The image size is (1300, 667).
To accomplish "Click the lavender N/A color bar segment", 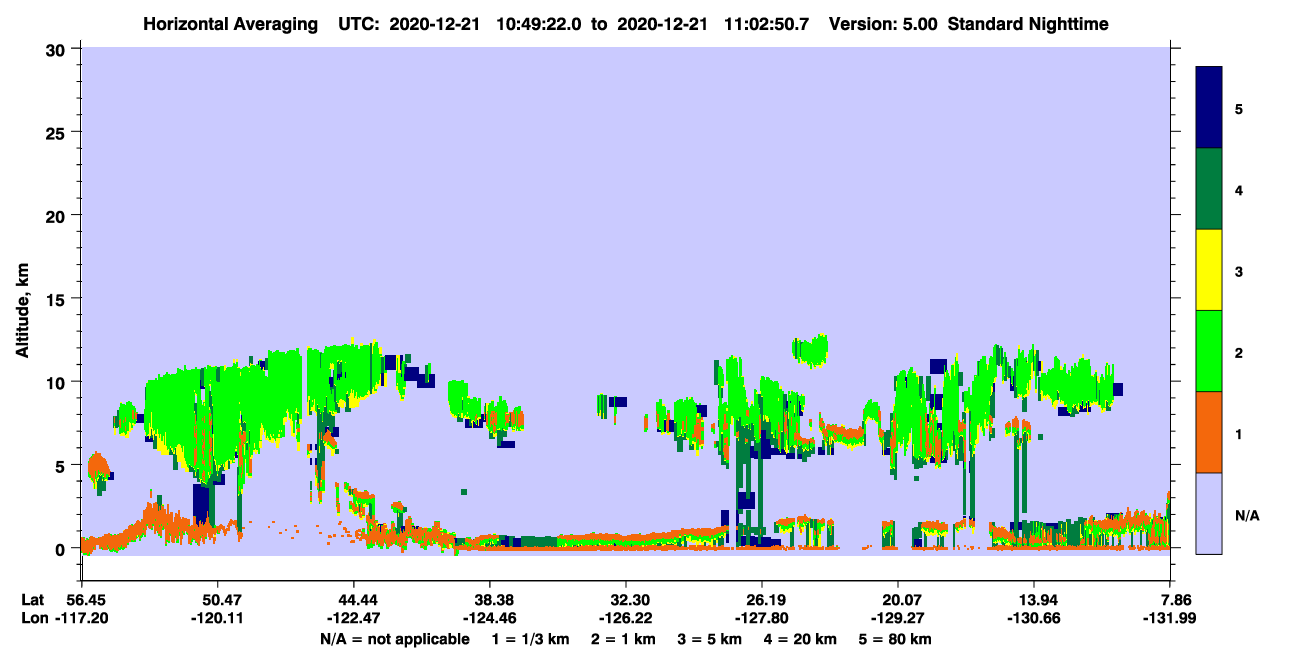I will coord(1209,513).
